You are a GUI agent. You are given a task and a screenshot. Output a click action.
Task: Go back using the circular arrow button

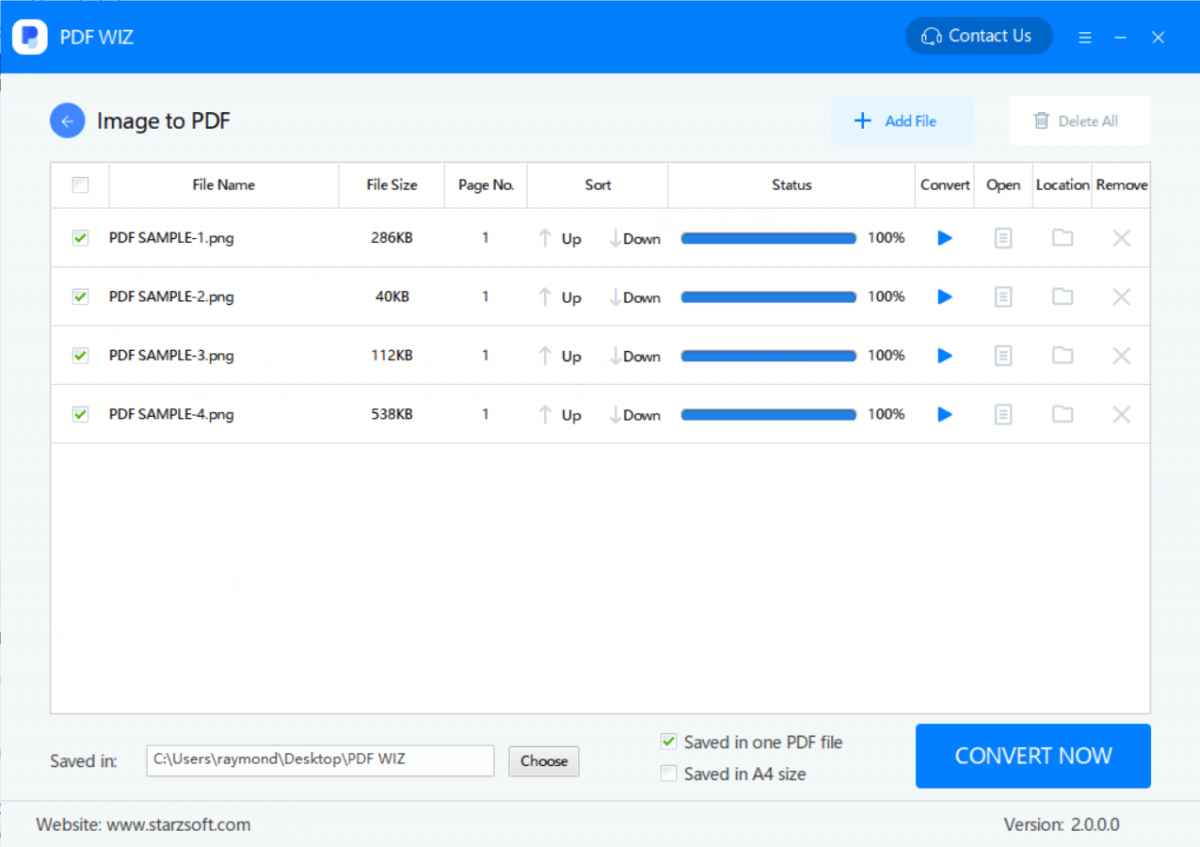coord(67,120)
